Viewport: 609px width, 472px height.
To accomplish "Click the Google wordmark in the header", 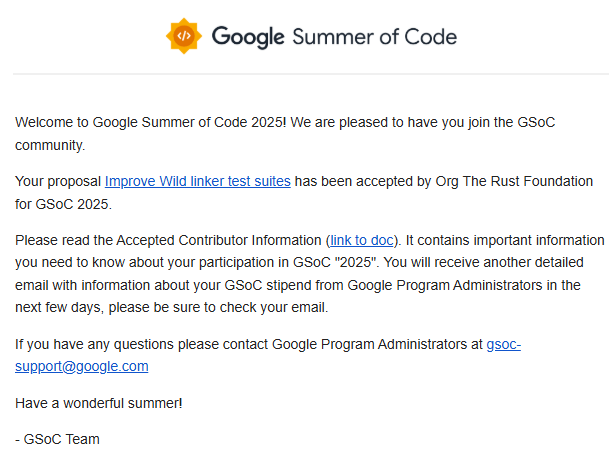I will tap(248, 38).
